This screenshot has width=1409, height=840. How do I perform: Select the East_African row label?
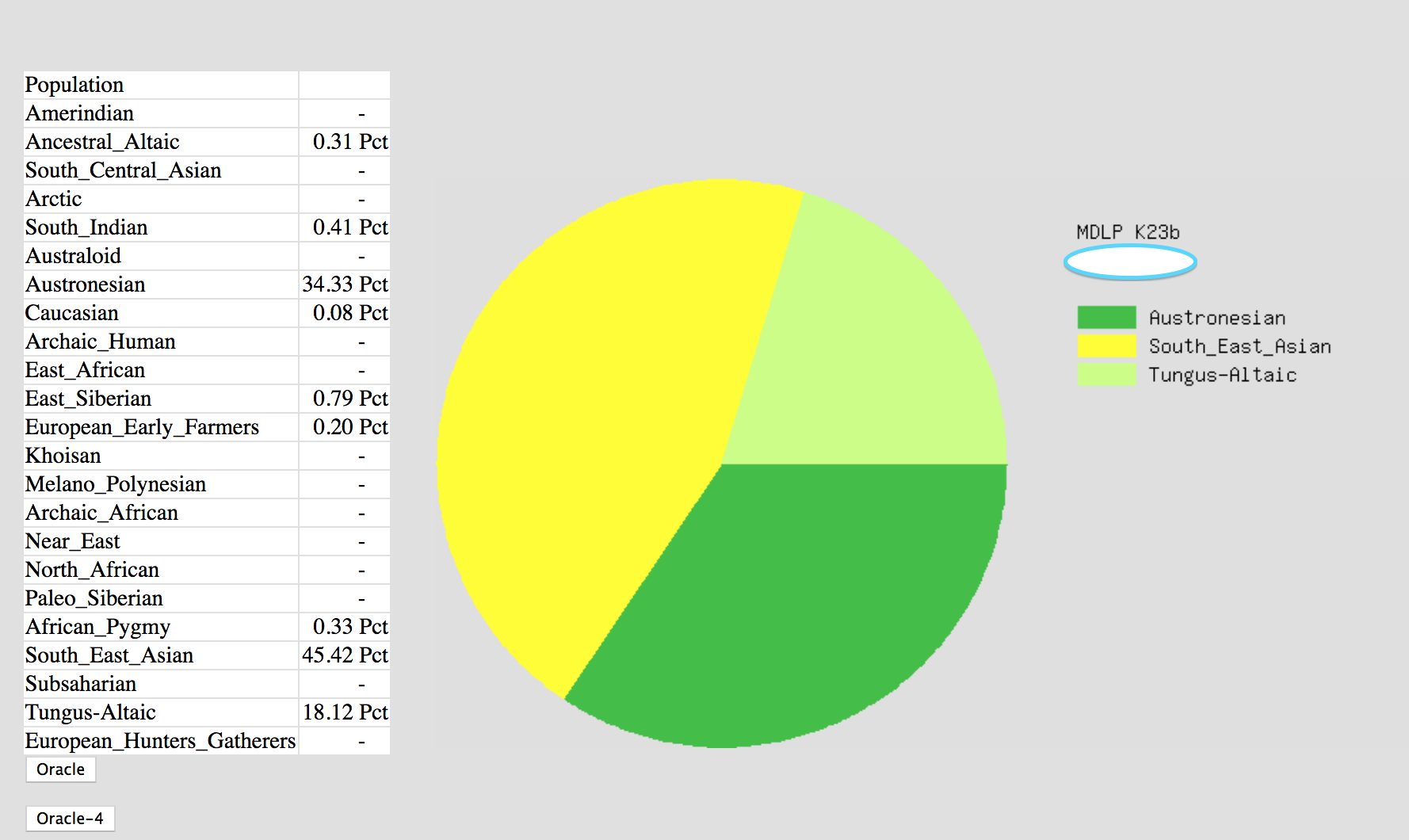(x=85, y=370)
